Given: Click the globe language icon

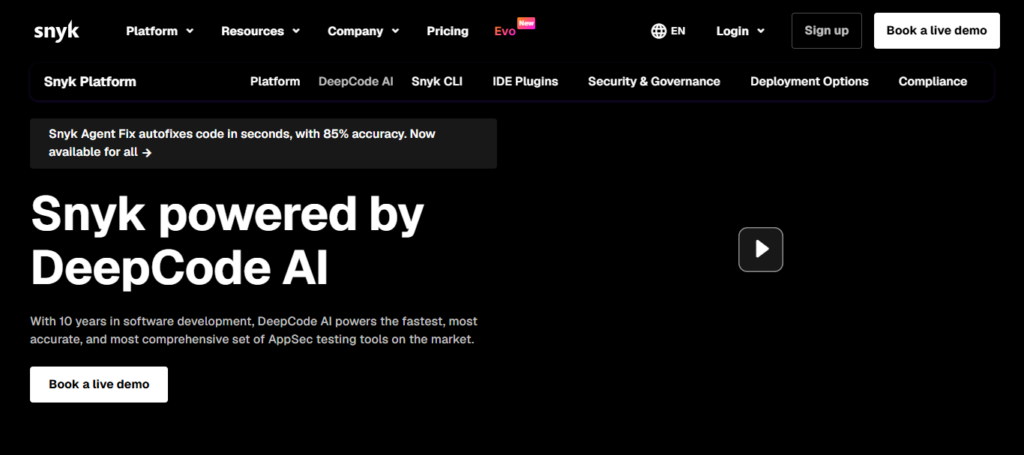Looking at the screenshot, I should (658, 31).
